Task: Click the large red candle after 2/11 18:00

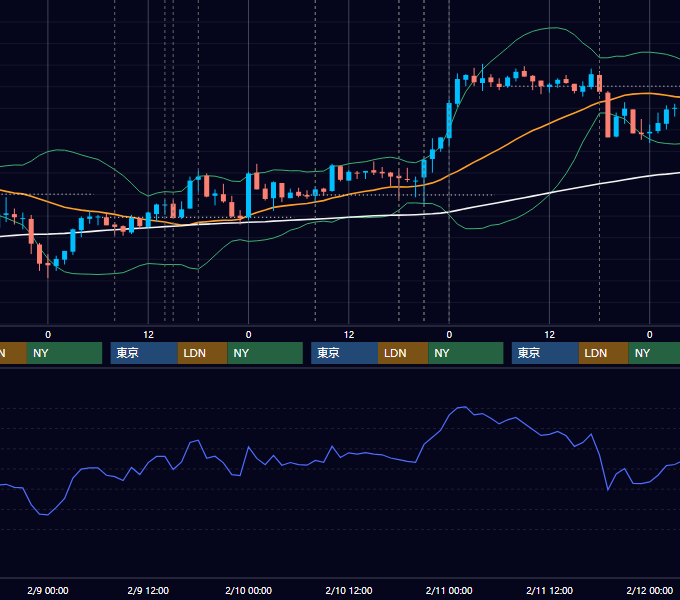Action: point(608,115)
